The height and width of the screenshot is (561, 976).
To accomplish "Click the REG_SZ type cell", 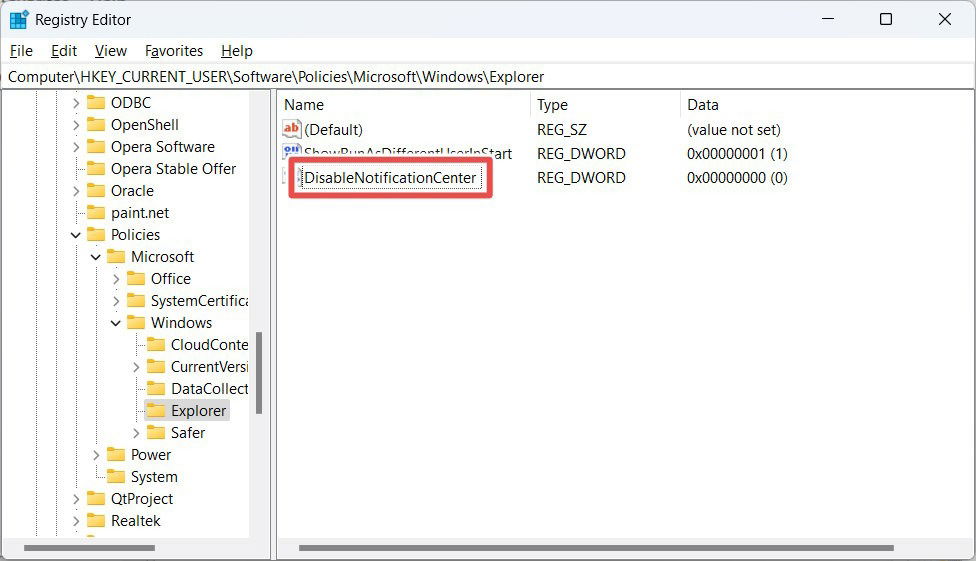I will (x=561, y=130).
